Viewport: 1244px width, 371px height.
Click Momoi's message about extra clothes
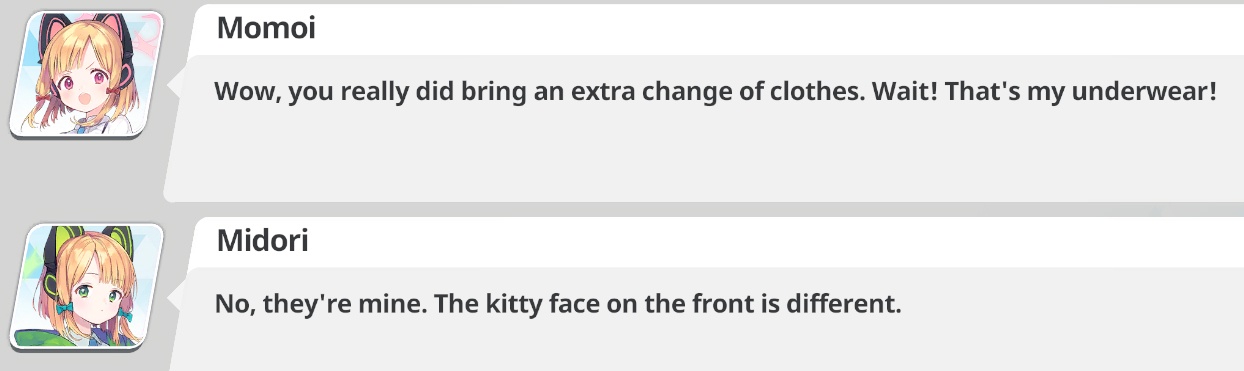click(715, 92)
